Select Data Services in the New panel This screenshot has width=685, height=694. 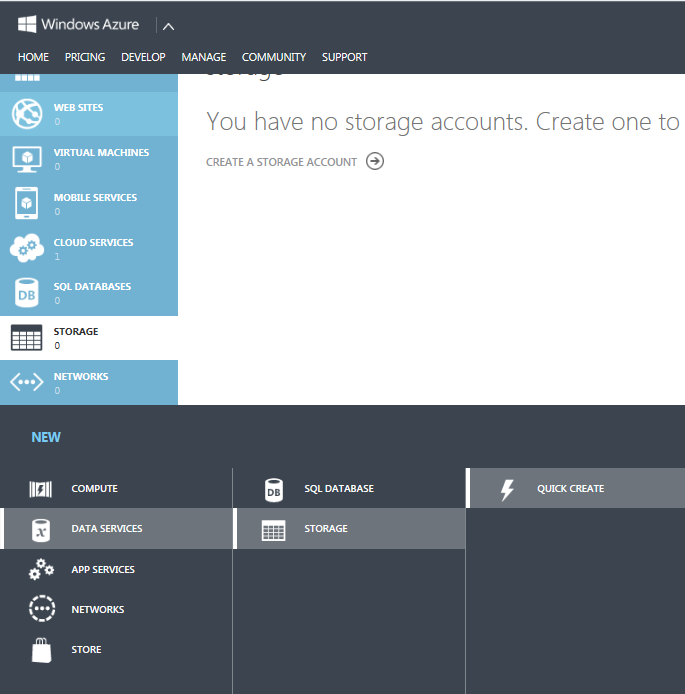coord(107,529)
